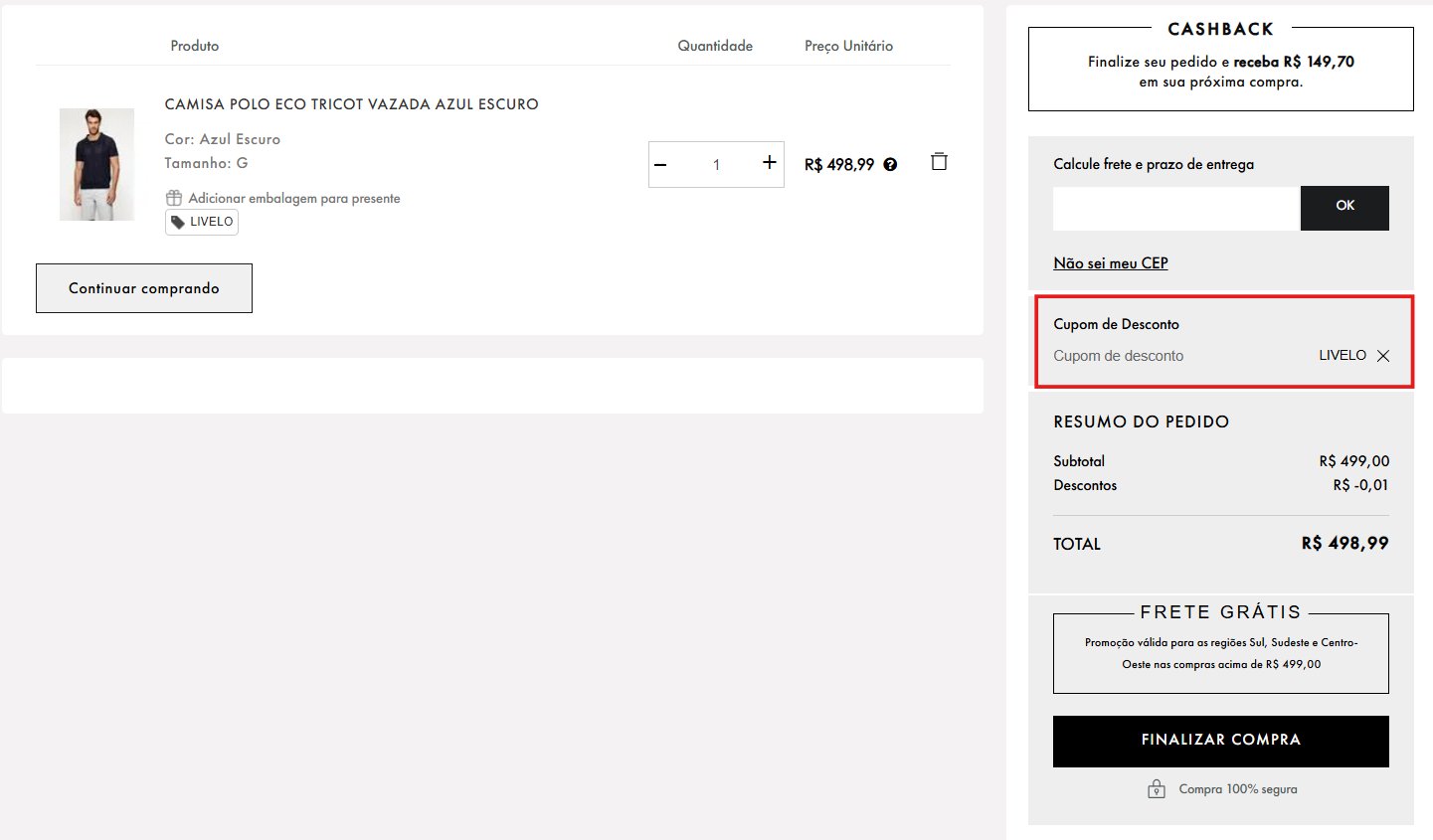This screenshot has height=840, width=1433.
Task: Click the Continuar comprando button
Action: [144, 288]
